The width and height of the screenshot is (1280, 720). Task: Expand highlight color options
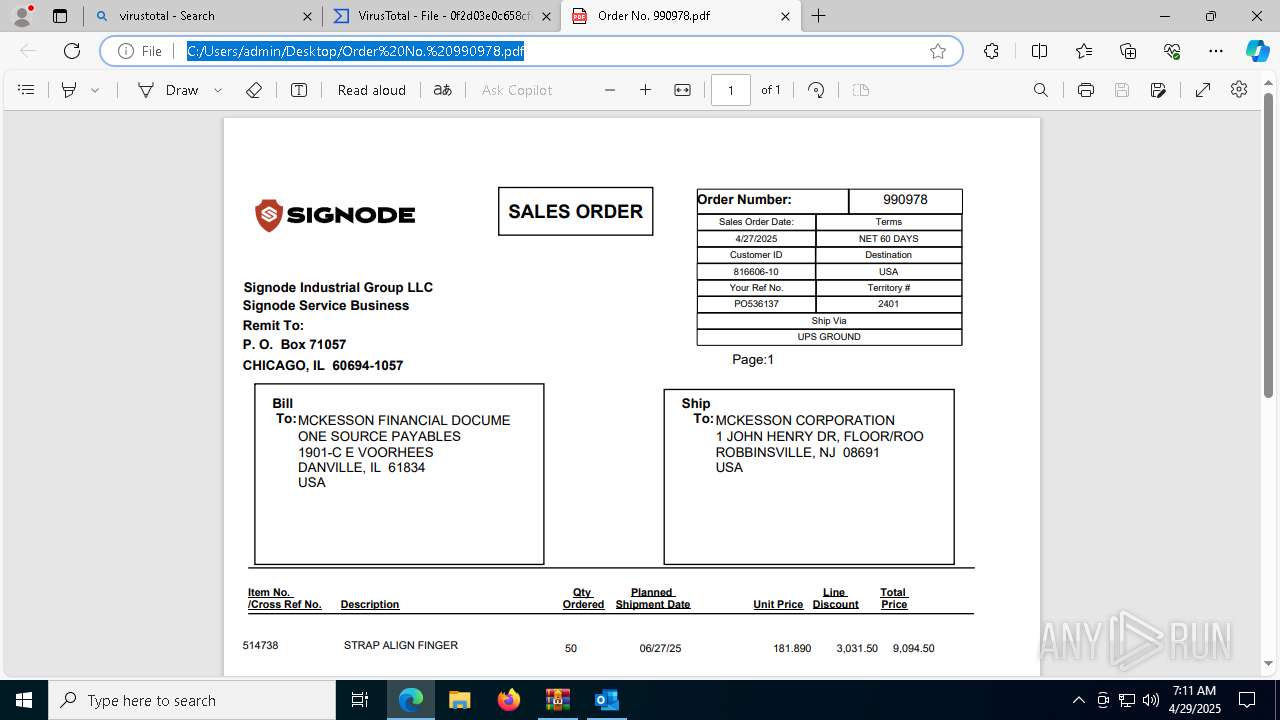[95, 90]
